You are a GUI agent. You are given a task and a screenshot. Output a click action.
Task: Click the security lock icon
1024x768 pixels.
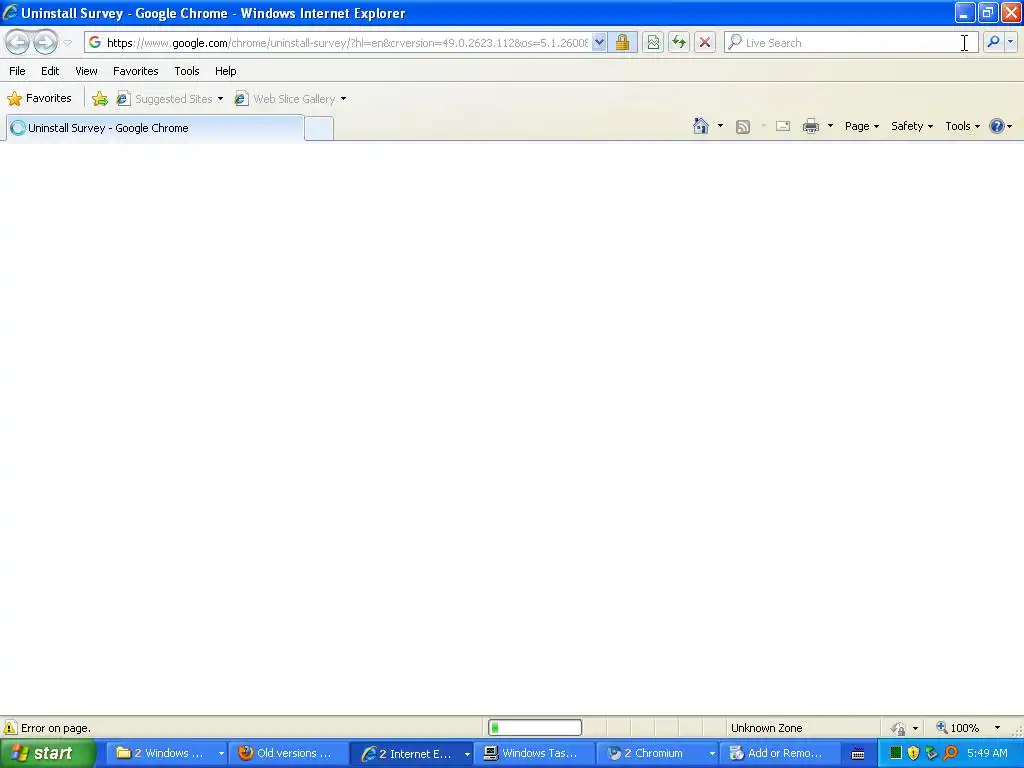622,42
